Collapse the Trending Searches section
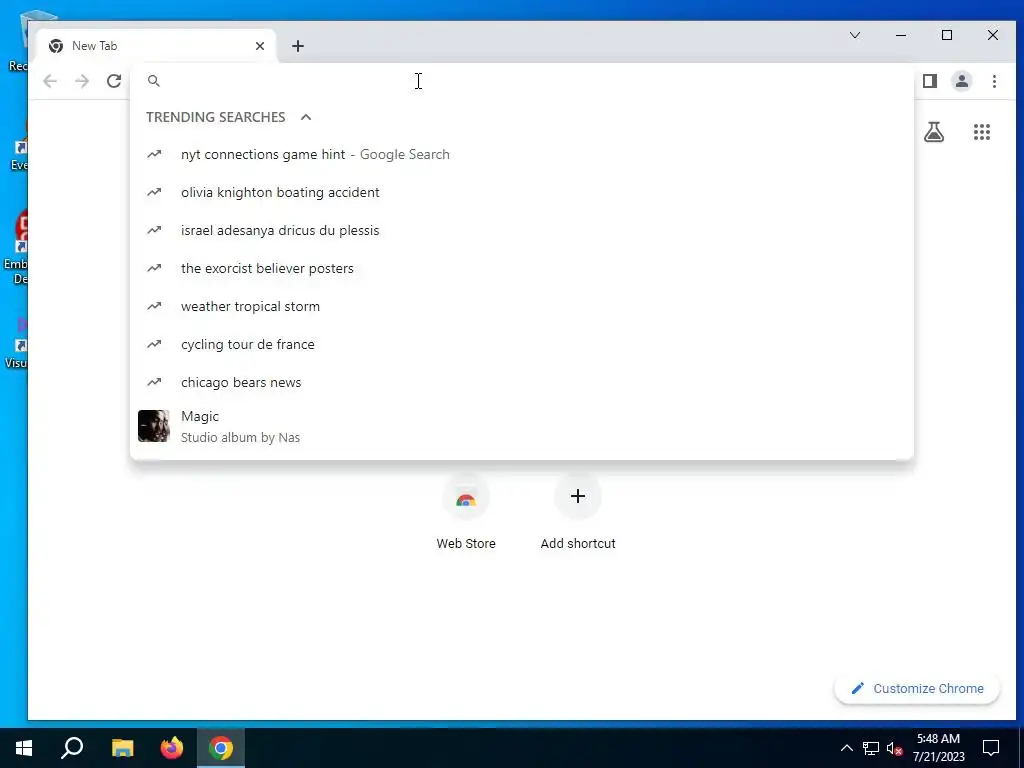The height and width of the screenshot is (768, 1024). (306, 117)
